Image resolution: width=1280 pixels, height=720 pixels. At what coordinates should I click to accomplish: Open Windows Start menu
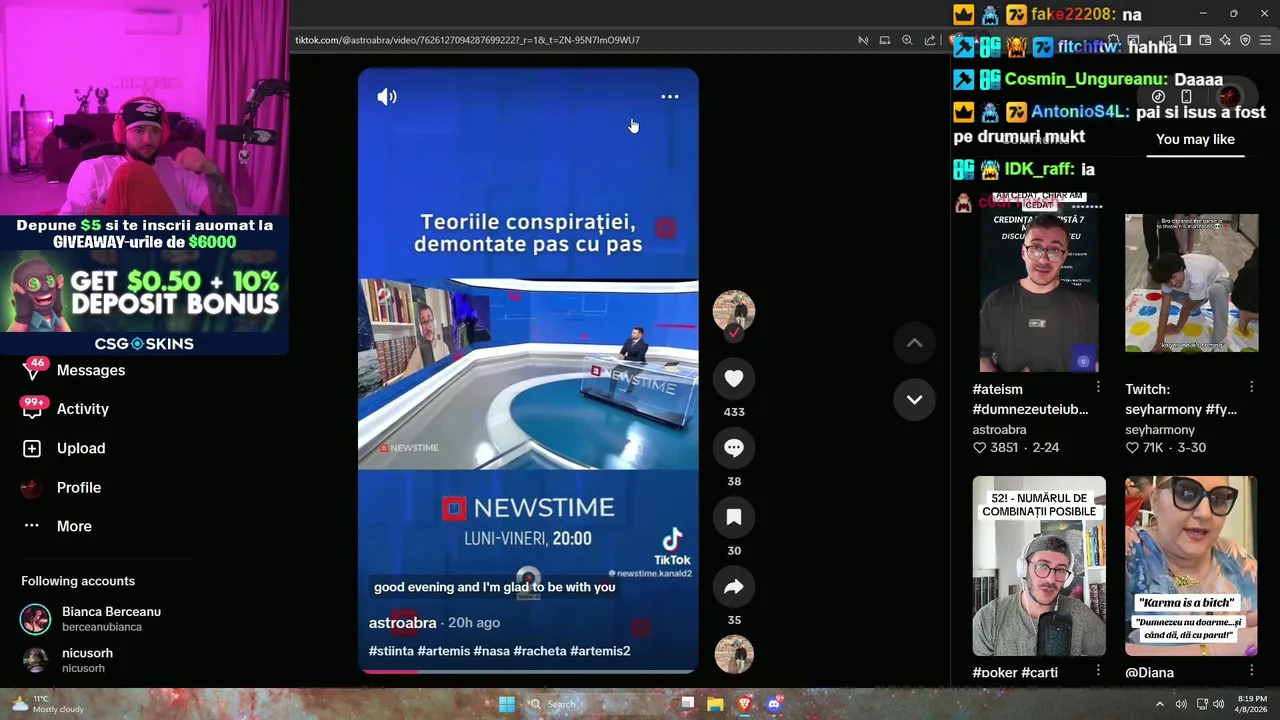click(507, 704)
